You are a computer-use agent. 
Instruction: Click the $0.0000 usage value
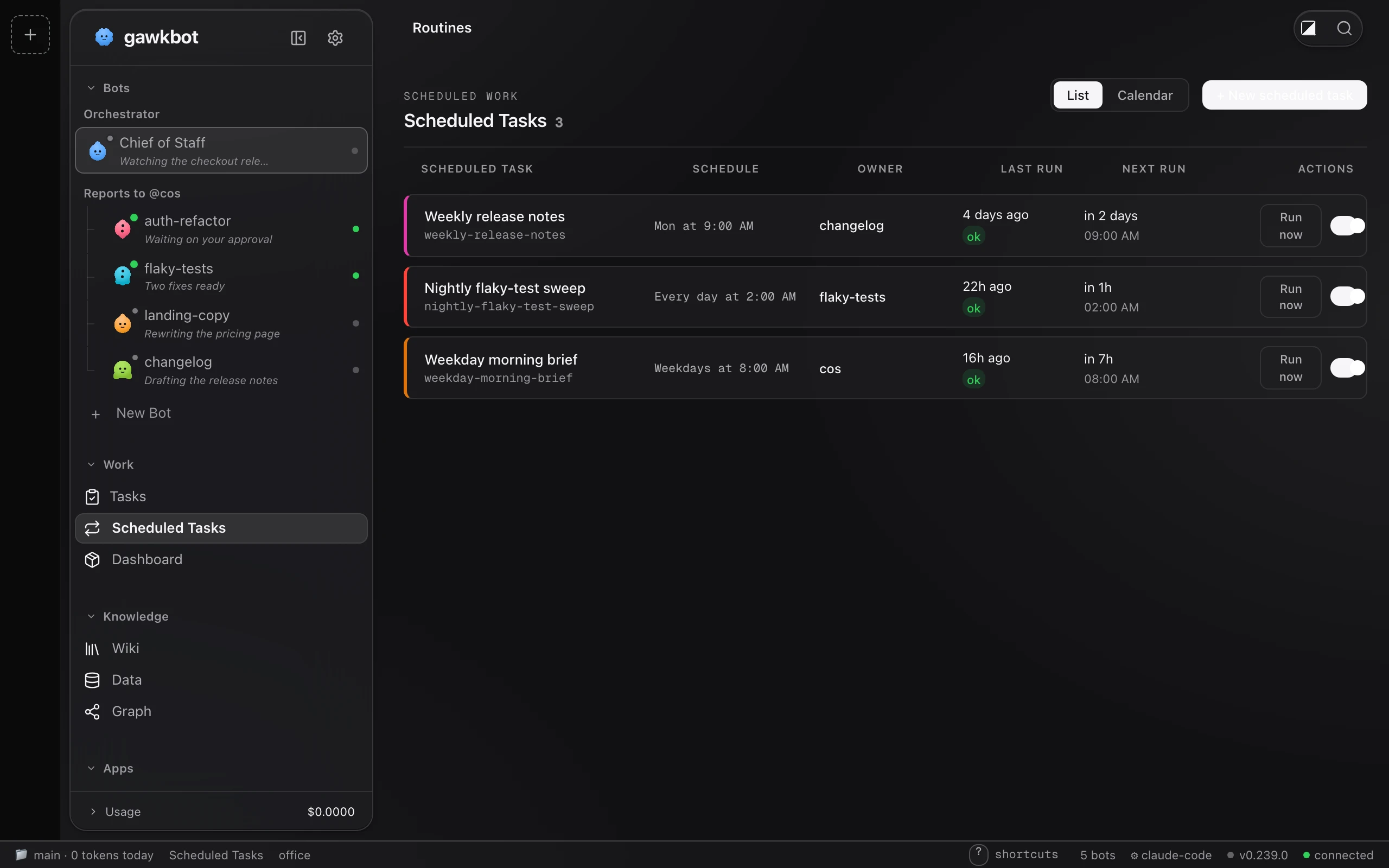pyautogui.click(x=331, y=812)
